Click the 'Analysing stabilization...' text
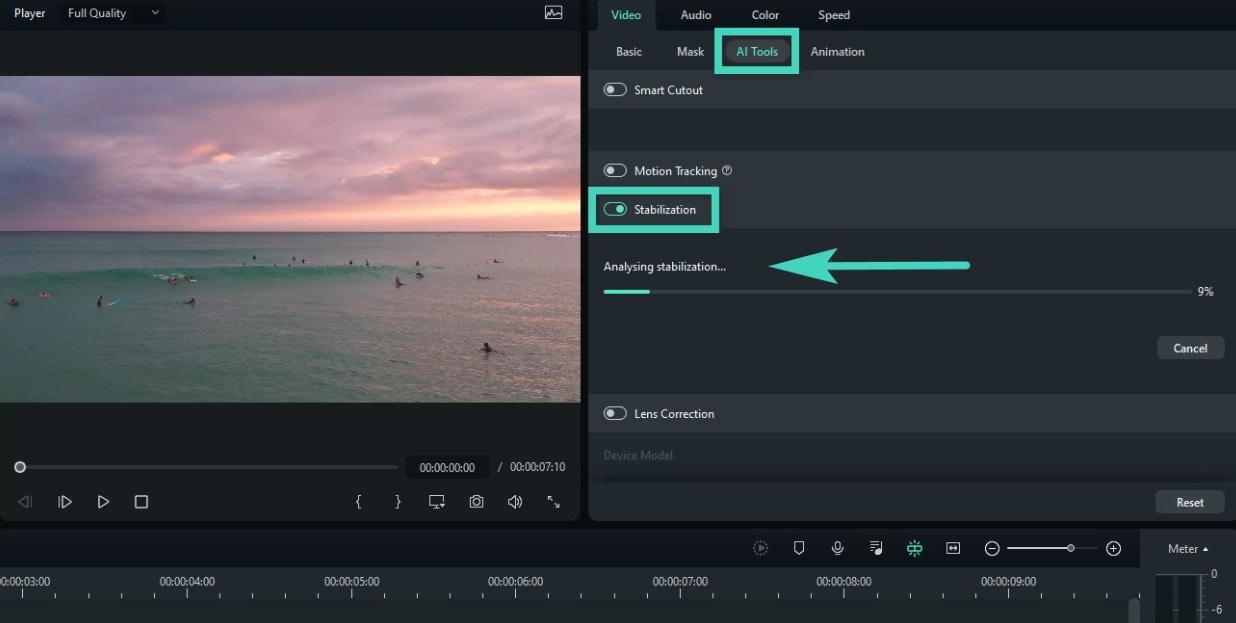This screenshot has height=623, width=1236. tap(664, 266)
